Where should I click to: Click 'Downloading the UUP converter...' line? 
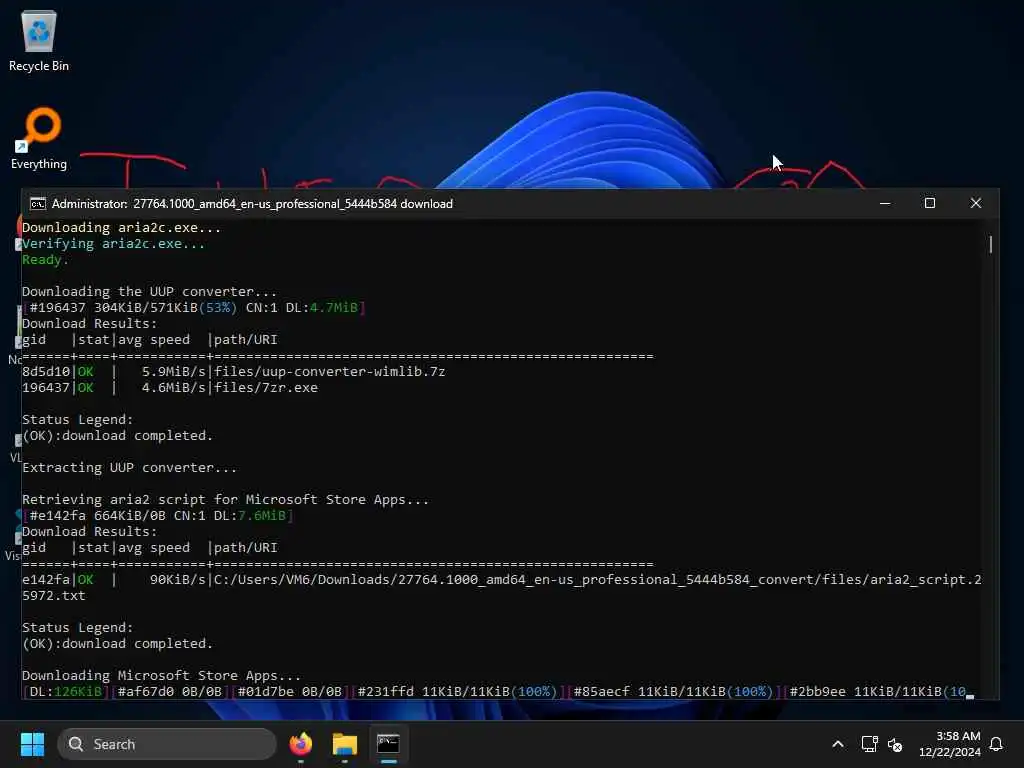150,291
